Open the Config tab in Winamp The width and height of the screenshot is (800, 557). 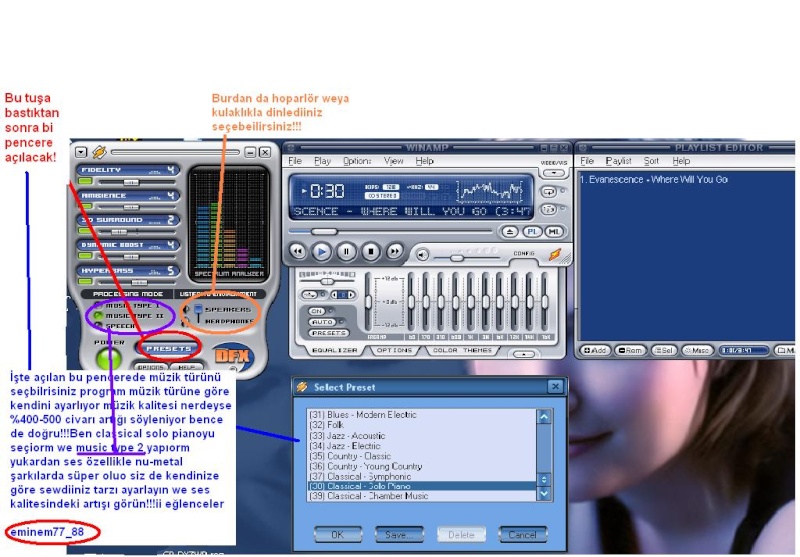(x=524, y=254)
